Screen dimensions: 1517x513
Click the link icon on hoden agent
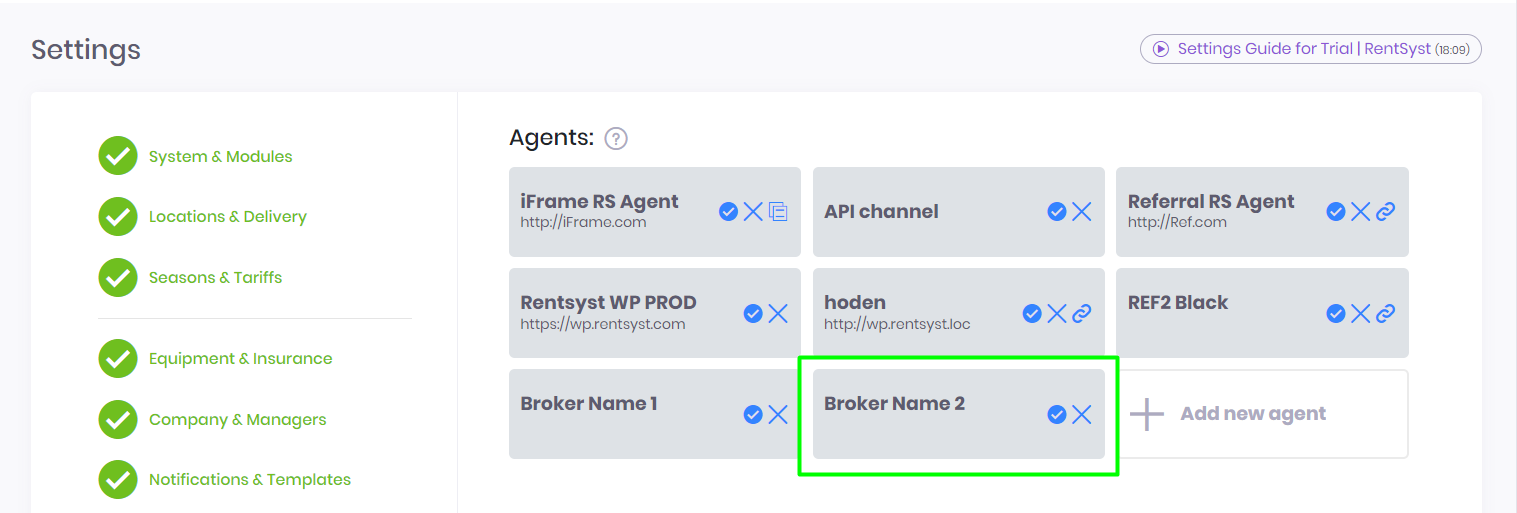click(1081, 314)
